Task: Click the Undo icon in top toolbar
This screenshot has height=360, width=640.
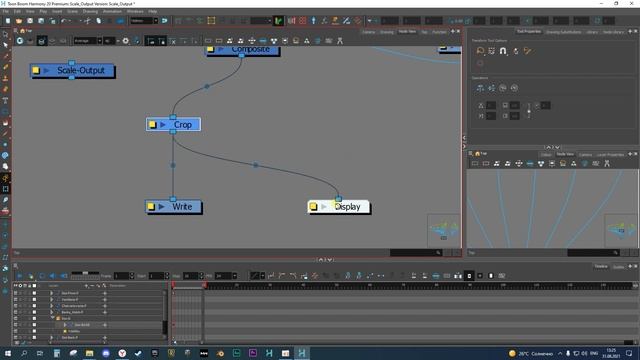Action: 64,21
